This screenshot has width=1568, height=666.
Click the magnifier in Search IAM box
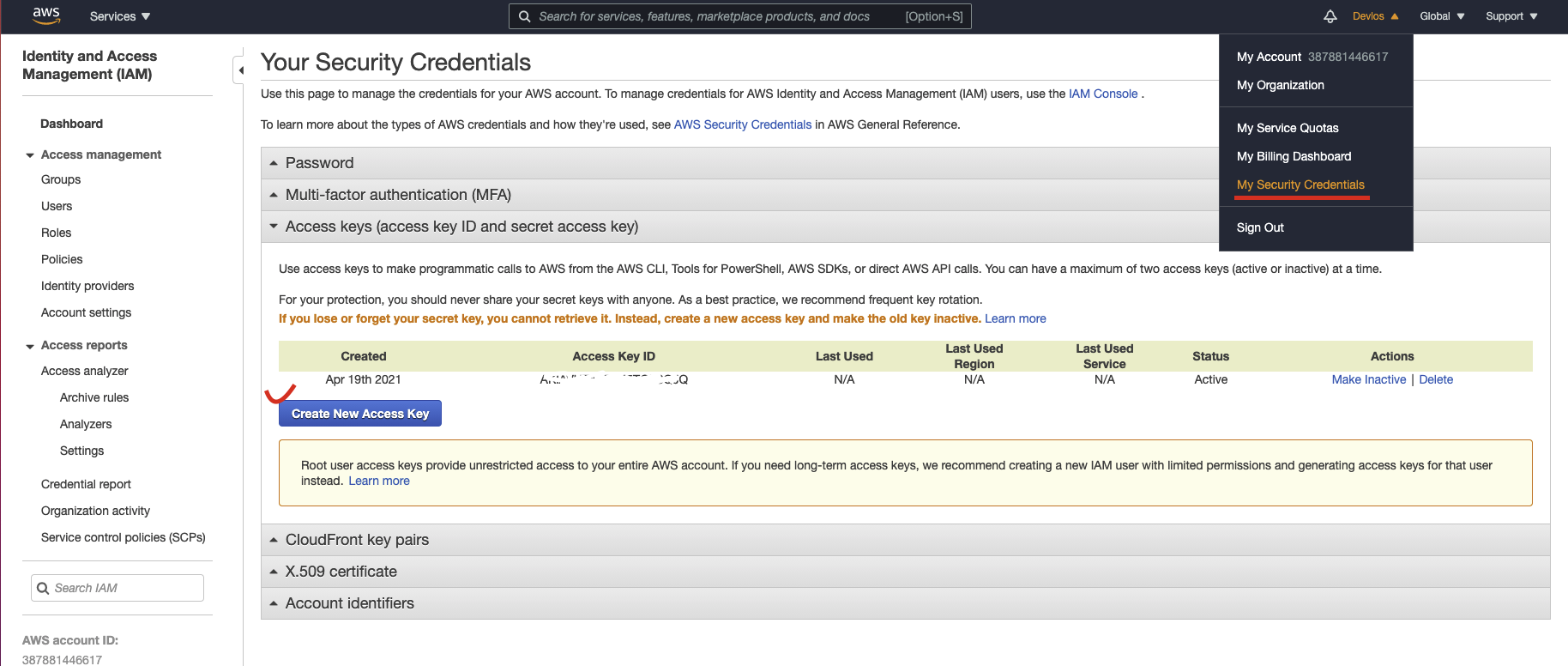click(43, 588)
